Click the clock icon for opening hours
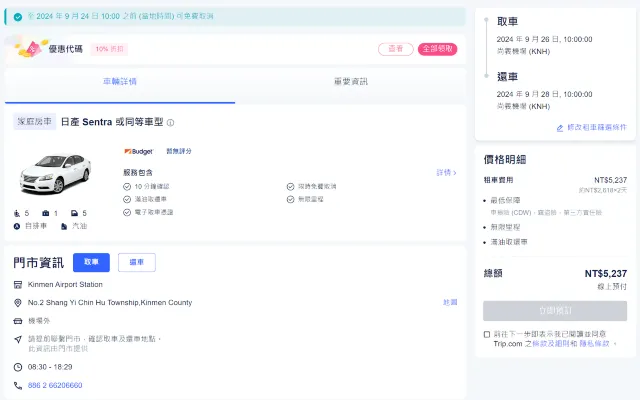The image size is (640, 400). click(x=18, y=368)
